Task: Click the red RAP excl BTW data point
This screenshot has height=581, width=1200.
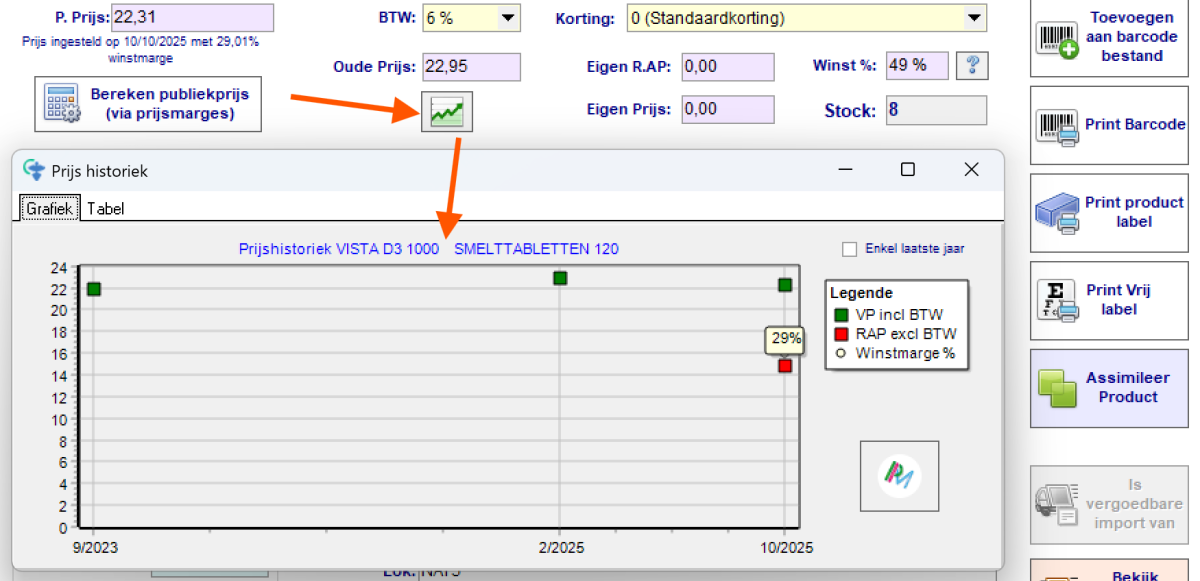Action: click(x=785, y=366)
